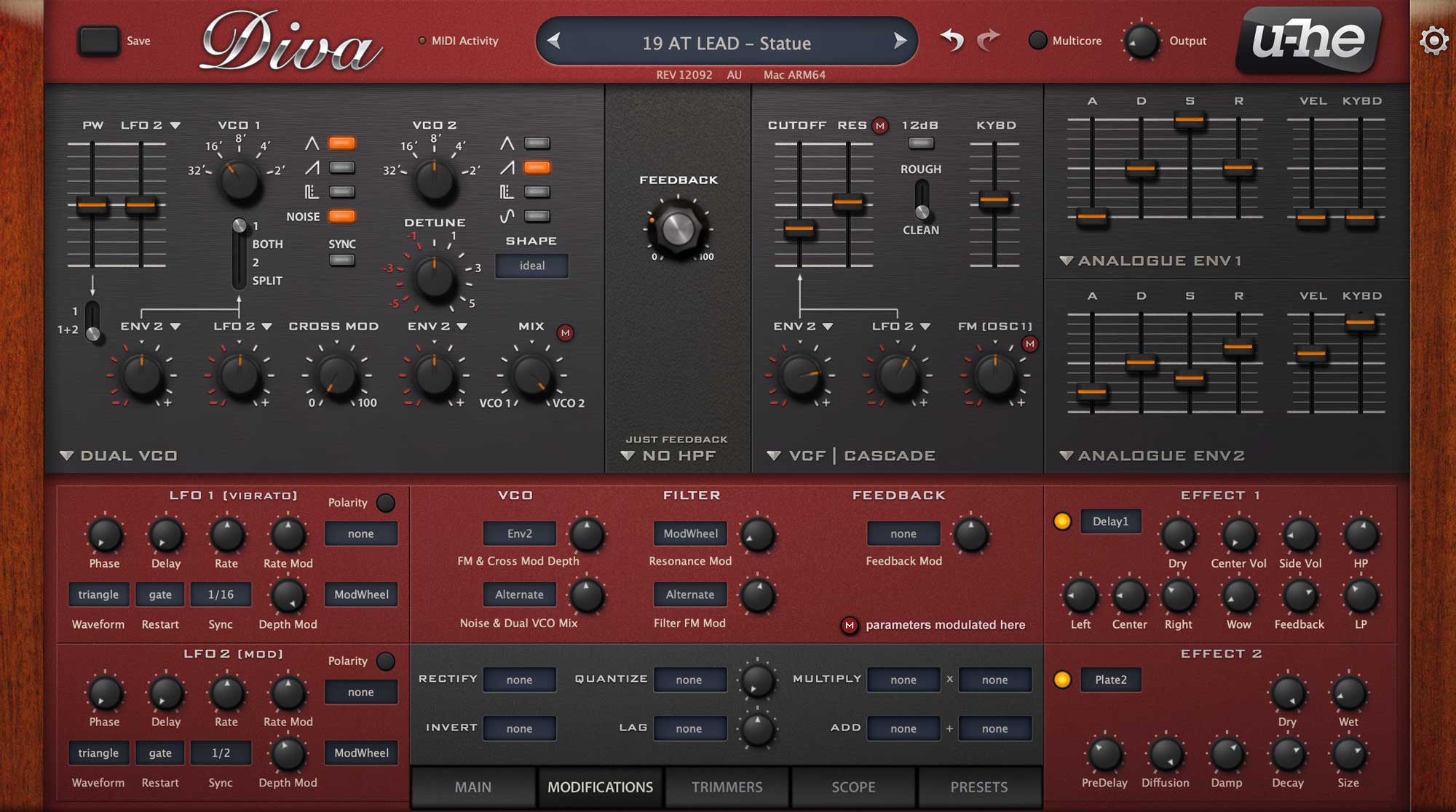
Task: Select VCO 1 triangle waveform button
Action: [x=341, y=143]
